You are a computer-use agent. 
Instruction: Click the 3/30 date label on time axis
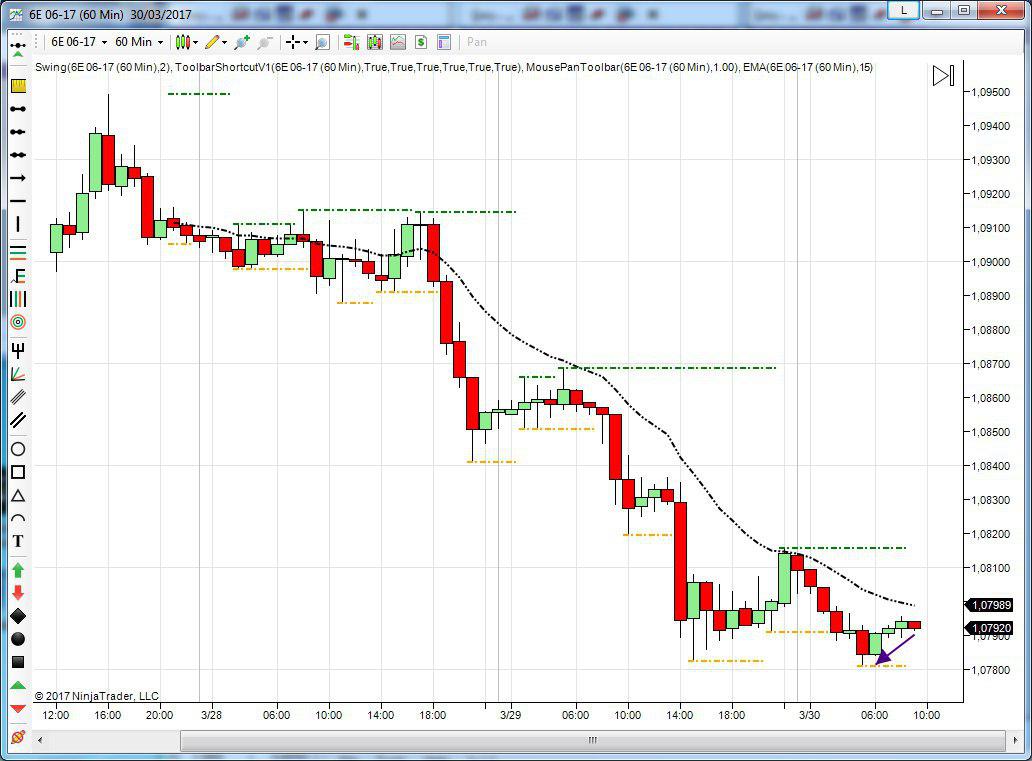point(809,715)
